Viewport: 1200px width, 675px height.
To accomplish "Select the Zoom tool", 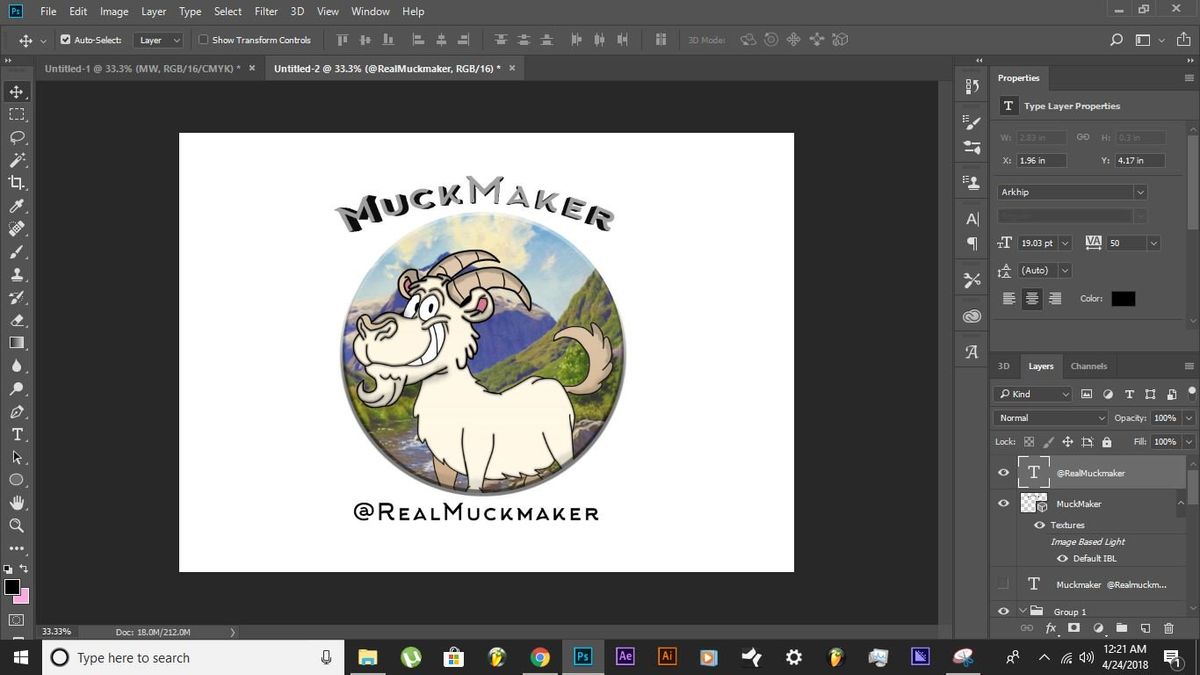I will 17,525.
